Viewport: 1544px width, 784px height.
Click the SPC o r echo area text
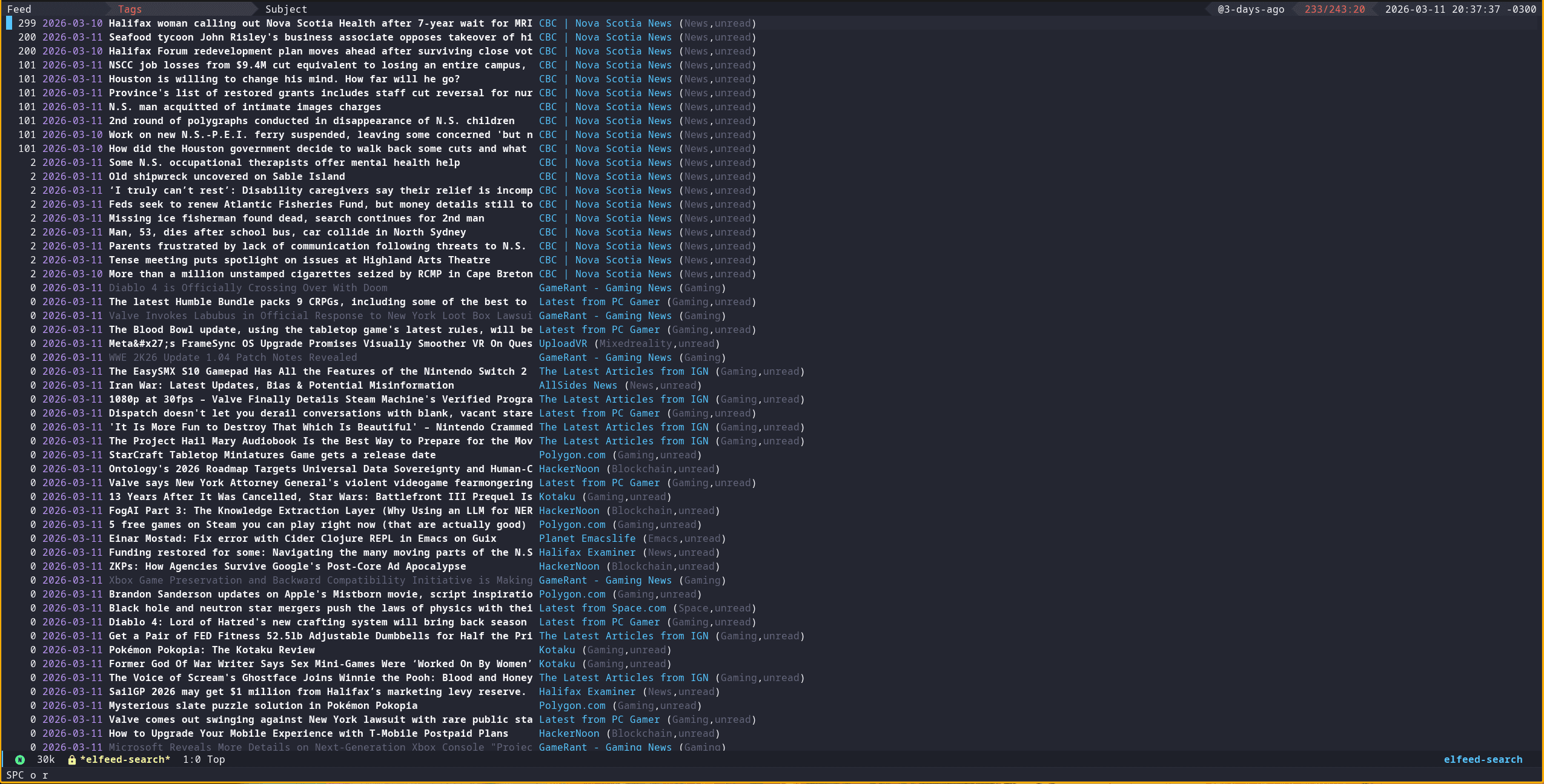[x=27, y=775]
